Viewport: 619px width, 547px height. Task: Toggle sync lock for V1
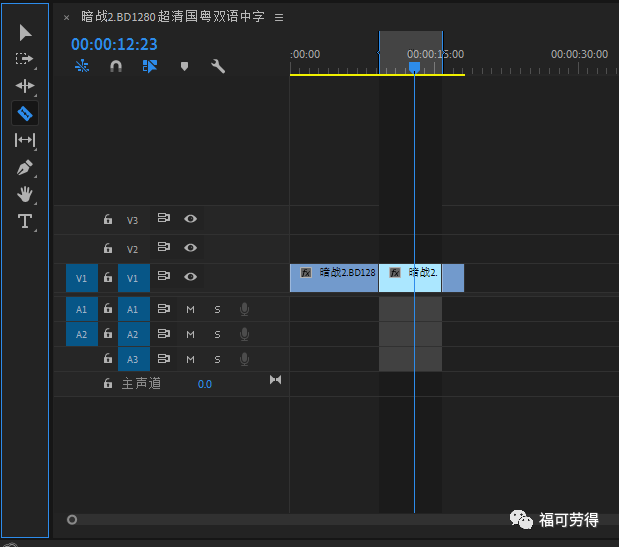click(x=163, y=276)
